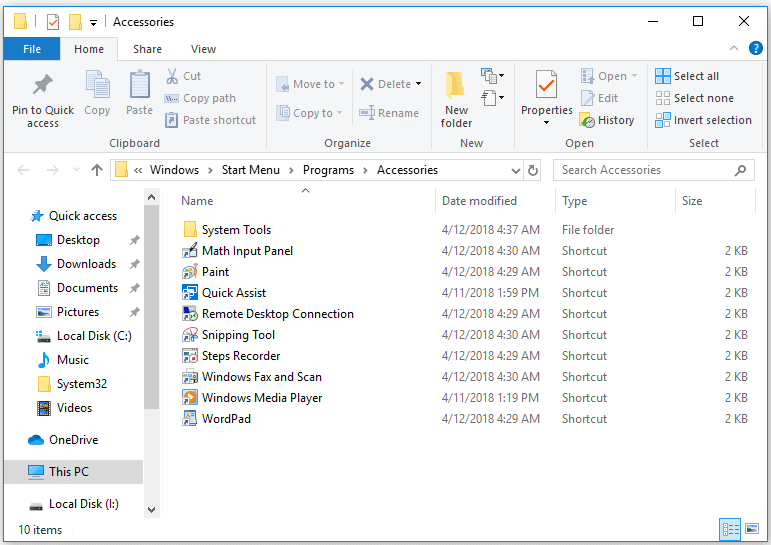This screenshot has width=771, height=545.
Task: Select System32 folder in sidebar
Action: click(72, 384)
